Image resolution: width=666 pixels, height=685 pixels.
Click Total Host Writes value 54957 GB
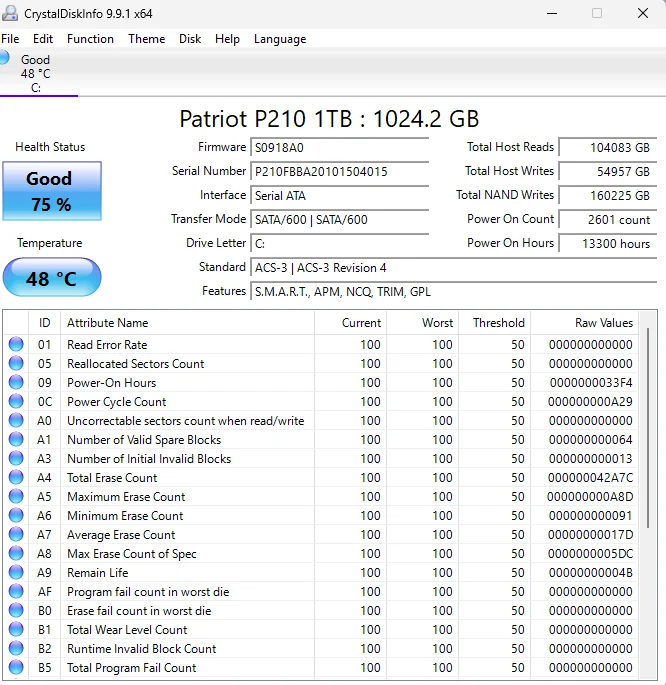point(608,172)
